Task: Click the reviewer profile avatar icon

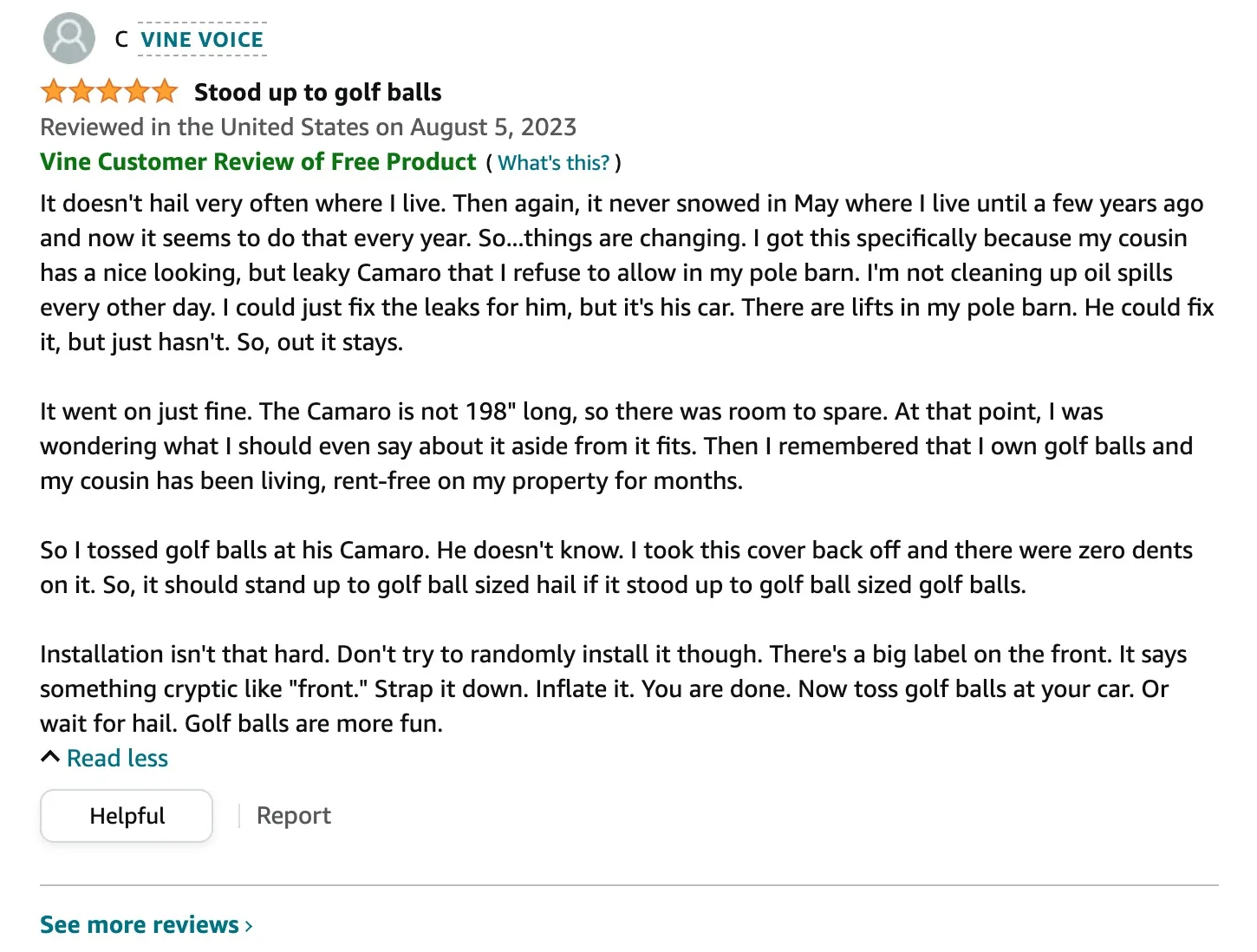Action: (x=68, y=38)
